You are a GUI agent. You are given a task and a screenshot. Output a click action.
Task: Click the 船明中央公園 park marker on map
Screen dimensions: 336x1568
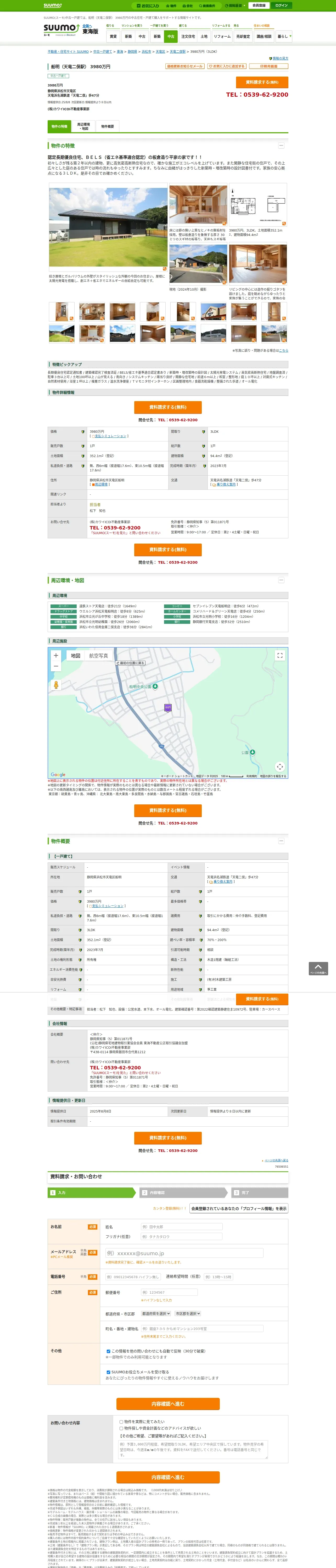155,687
